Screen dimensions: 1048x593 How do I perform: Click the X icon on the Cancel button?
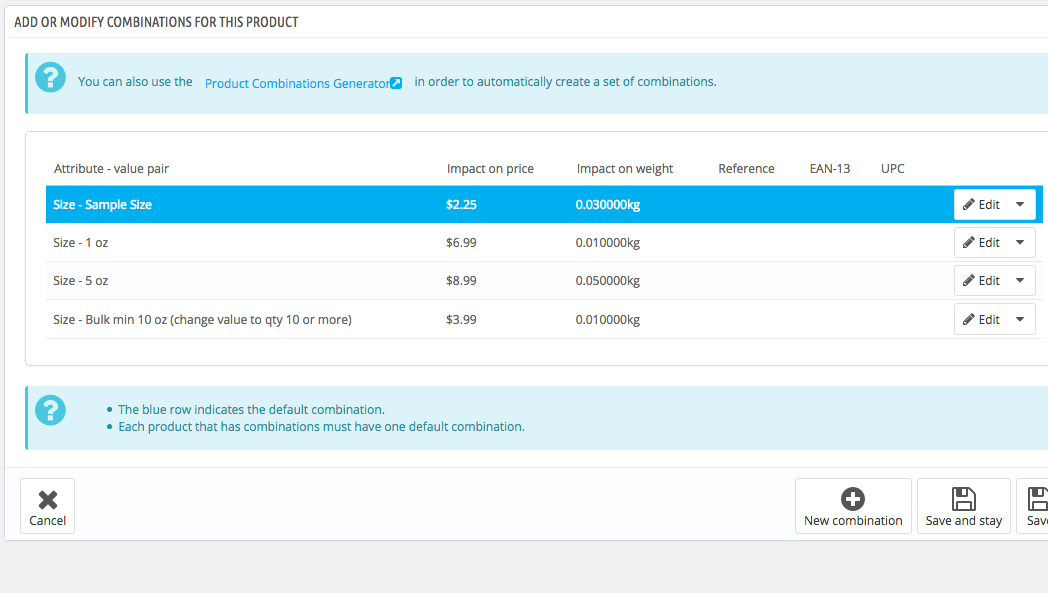[x=47, y=499]
